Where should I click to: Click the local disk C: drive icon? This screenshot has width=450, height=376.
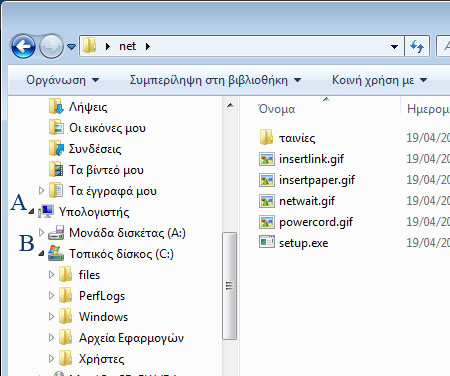pyautogui.click(x=56, y=254)
